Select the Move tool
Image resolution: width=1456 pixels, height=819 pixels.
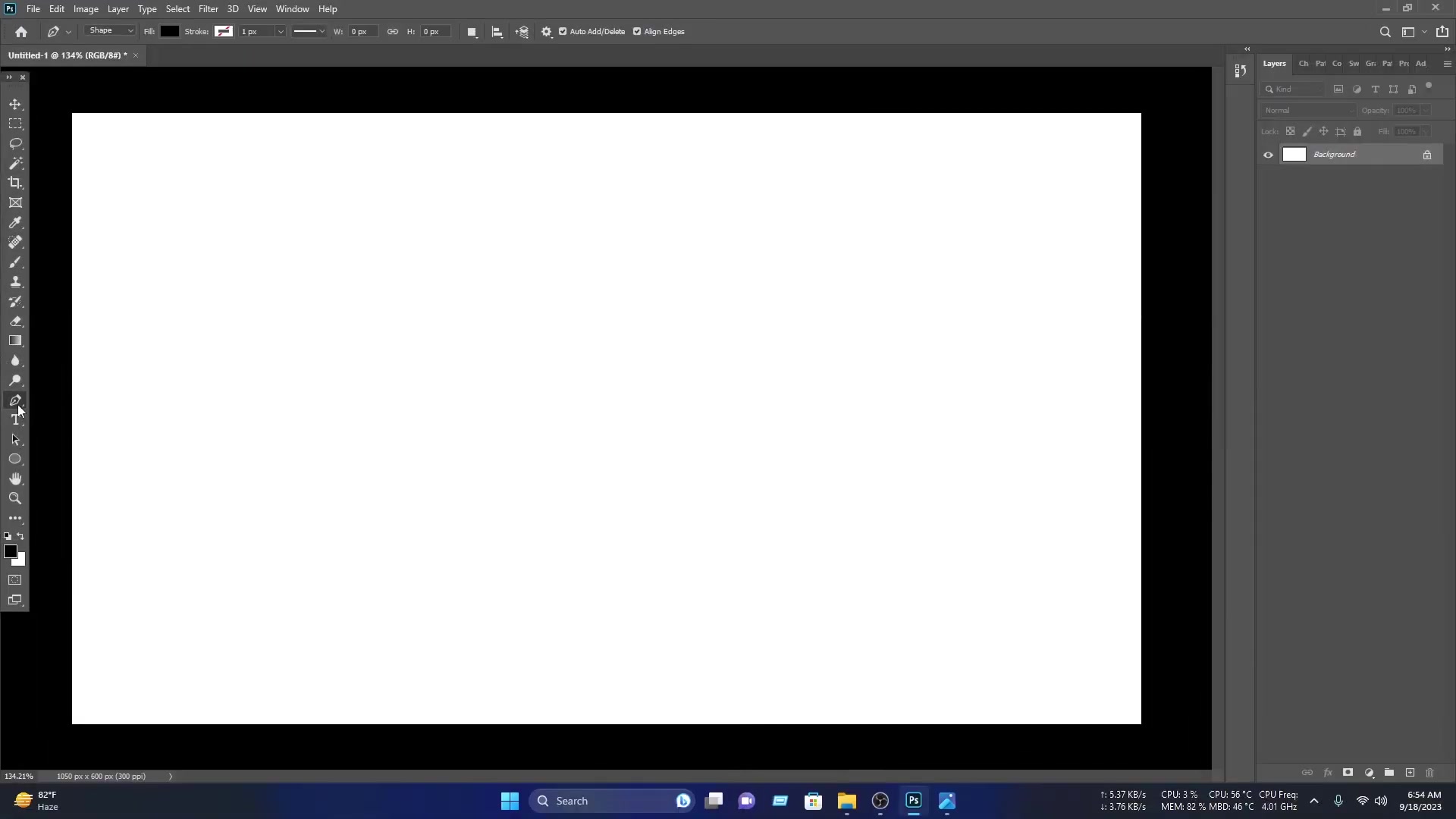[x=15, y=104]
